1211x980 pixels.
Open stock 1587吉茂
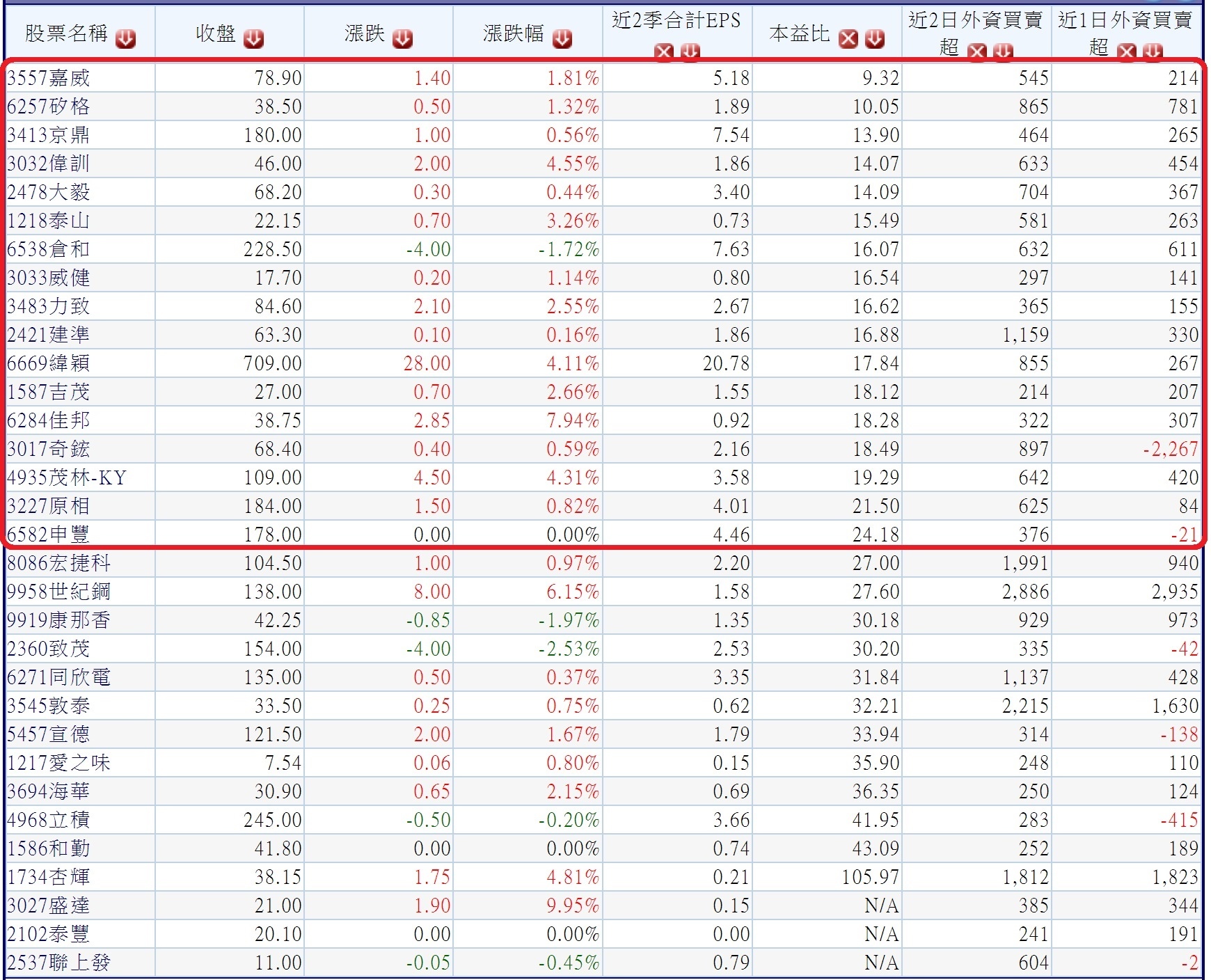point(49,392)
